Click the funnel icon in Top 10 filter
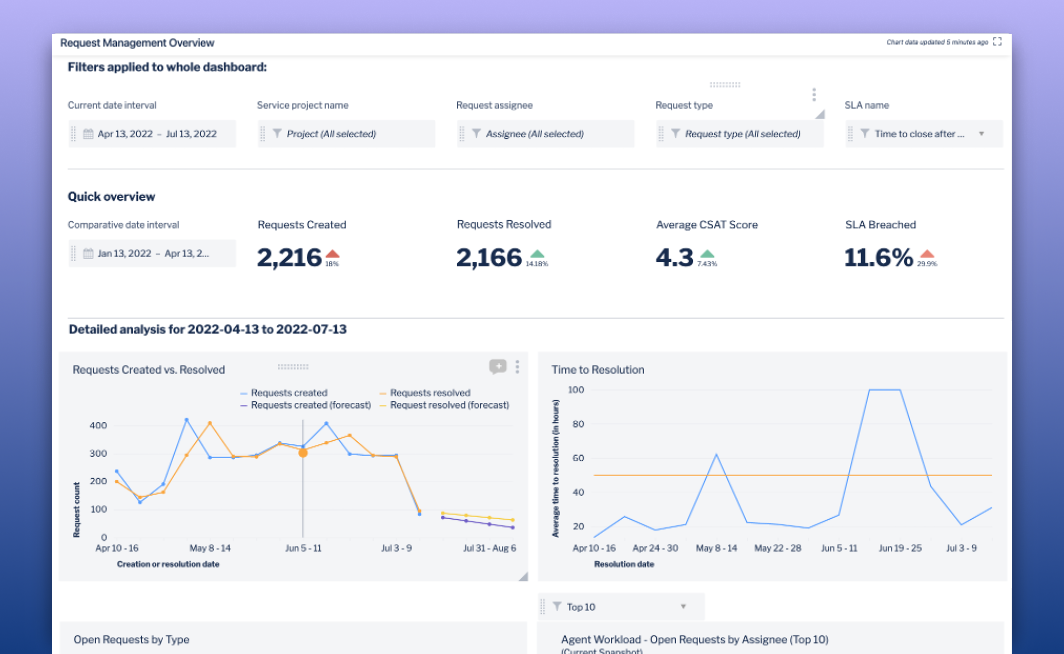 pyautogui.click(x=557, y=607)
